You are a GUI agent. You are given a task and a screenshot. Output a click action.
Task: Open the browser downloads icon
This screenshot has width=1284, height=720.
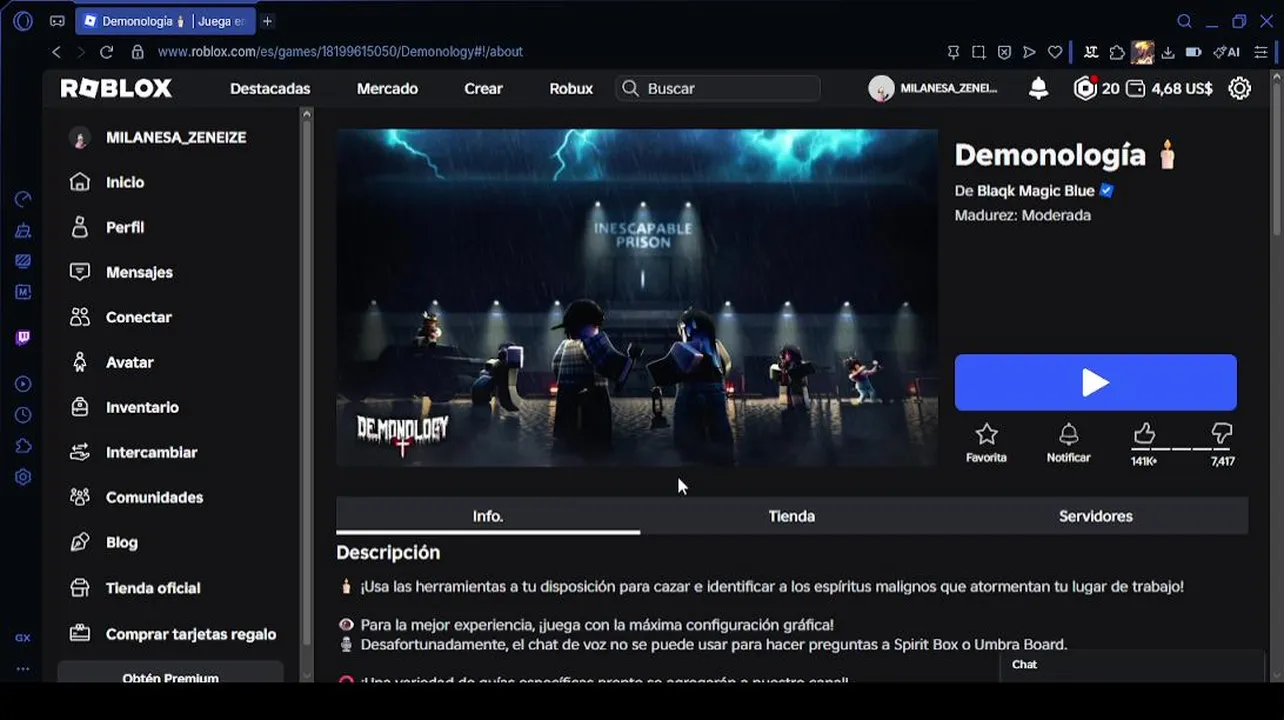1168,52
